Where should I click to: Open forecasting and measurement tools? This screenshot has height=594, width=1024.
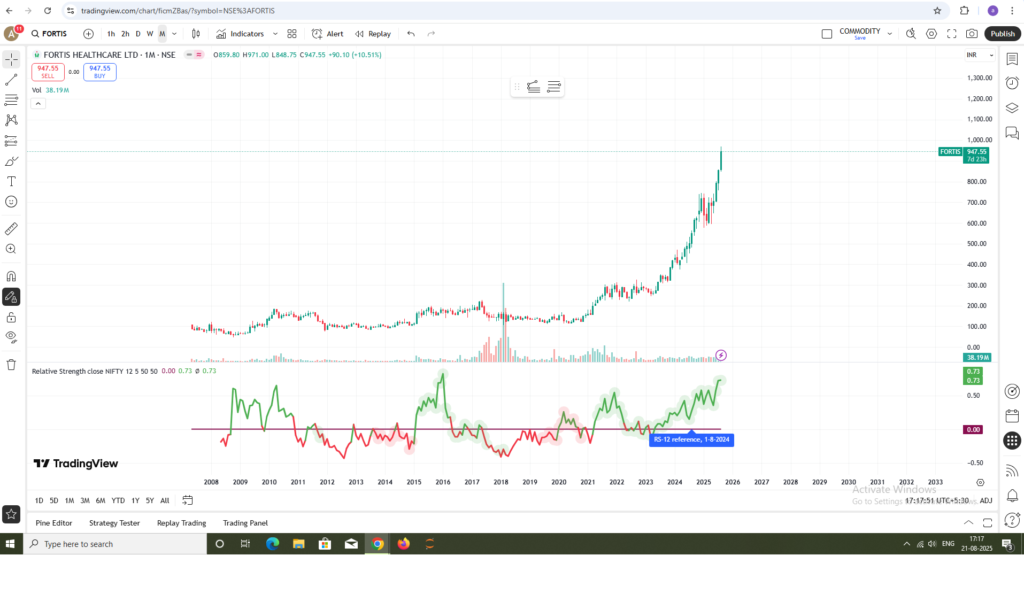[x=11, y=141]
